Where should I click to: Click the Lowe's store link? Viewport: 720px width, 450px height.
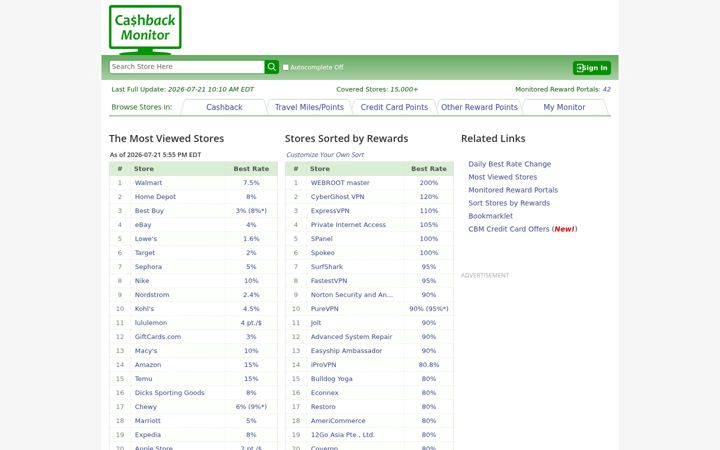tap(146, 239)
